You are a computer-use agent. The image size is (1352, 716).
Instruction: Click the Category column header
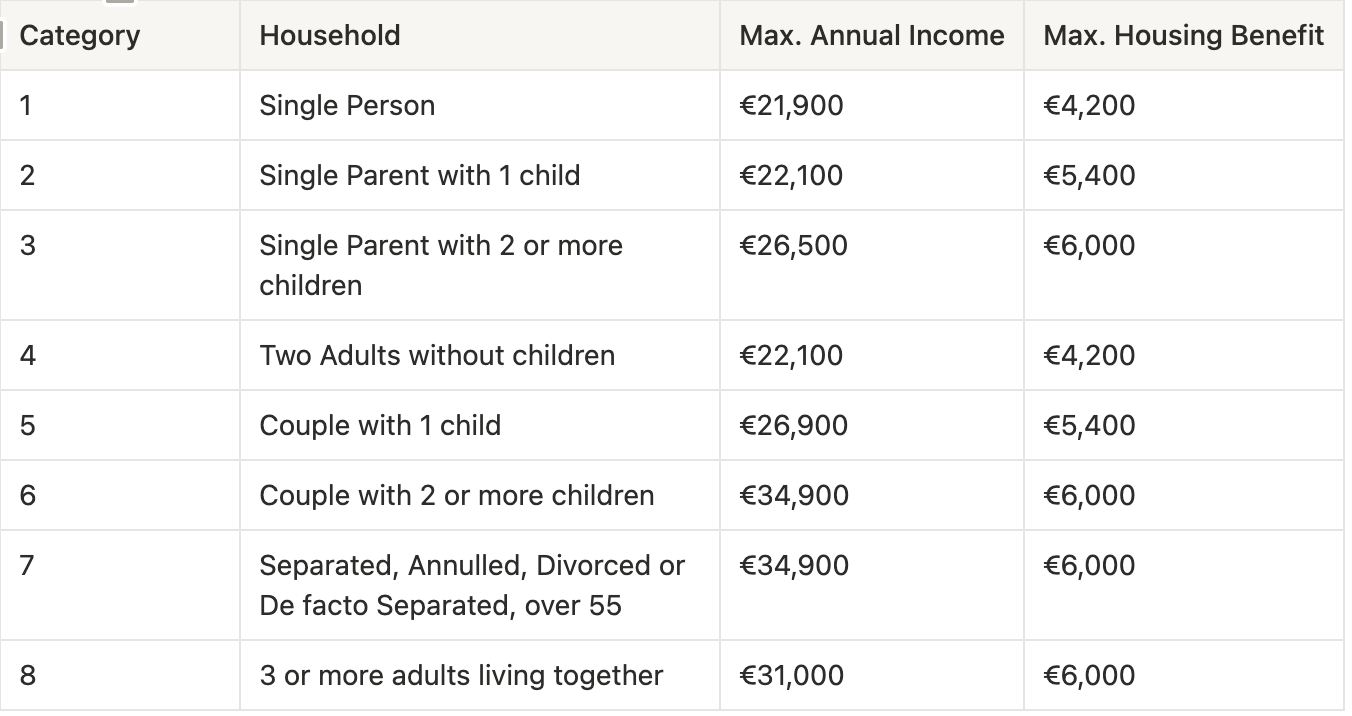coord(120,36)
